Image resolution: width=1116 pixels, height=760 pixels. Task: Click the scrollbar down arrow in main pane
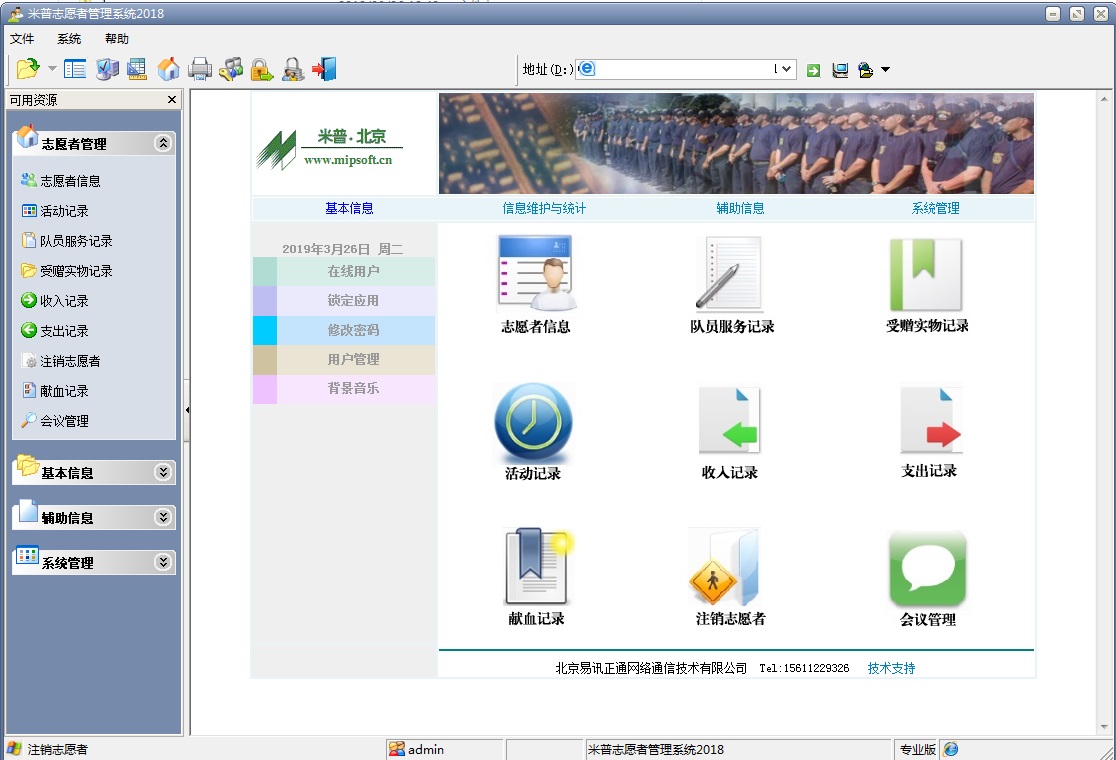[1104, 727]
